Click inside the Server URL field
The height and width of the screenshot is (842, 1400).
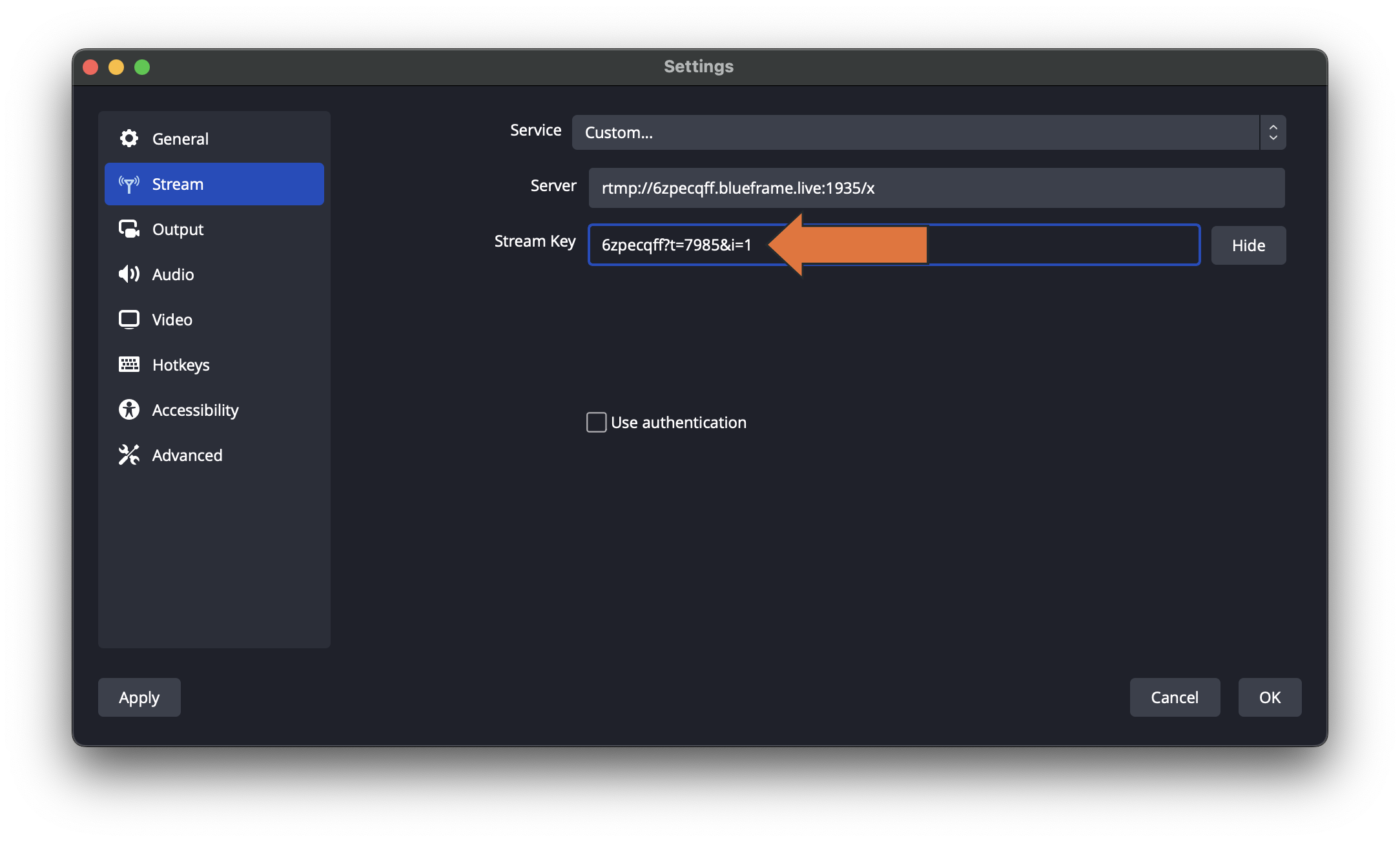[936, 188]
